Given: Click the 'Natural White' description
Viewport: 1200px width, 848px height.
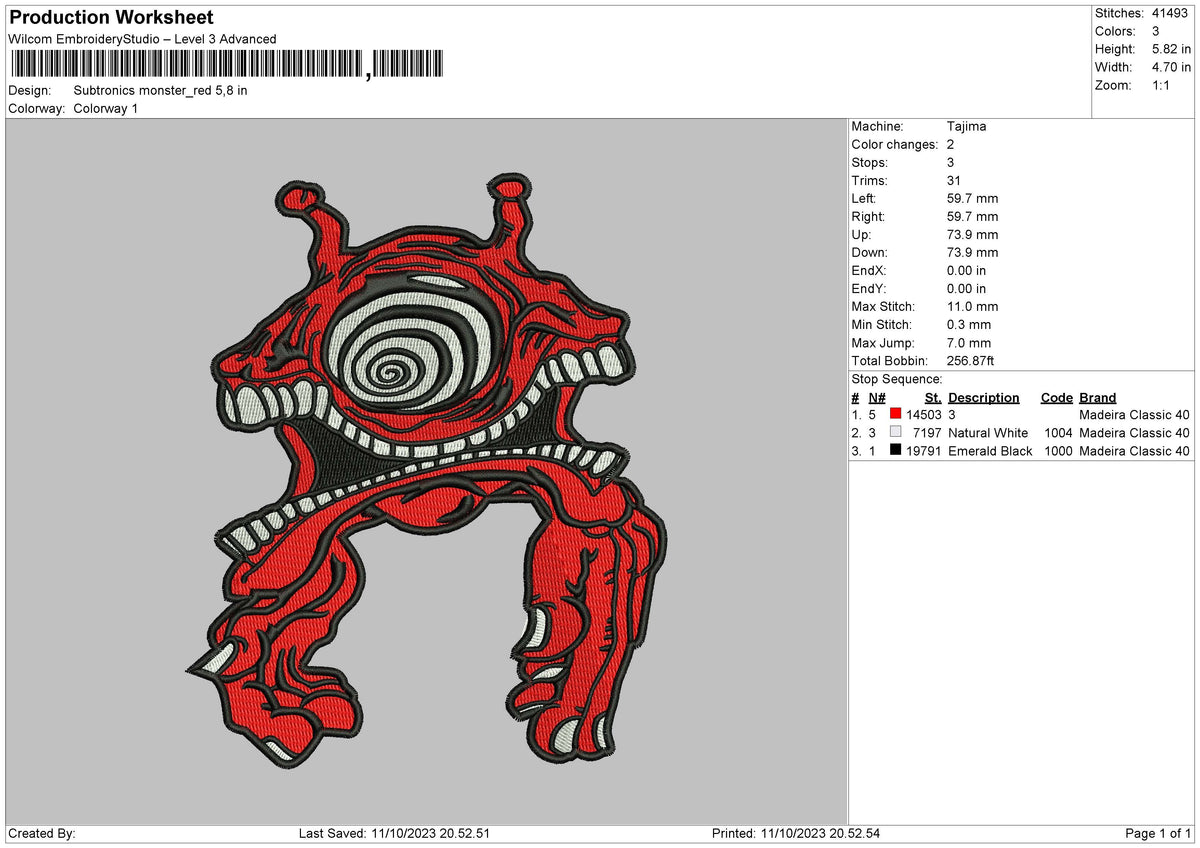Looking at the screenshot, I should click(x=988, y=433).
